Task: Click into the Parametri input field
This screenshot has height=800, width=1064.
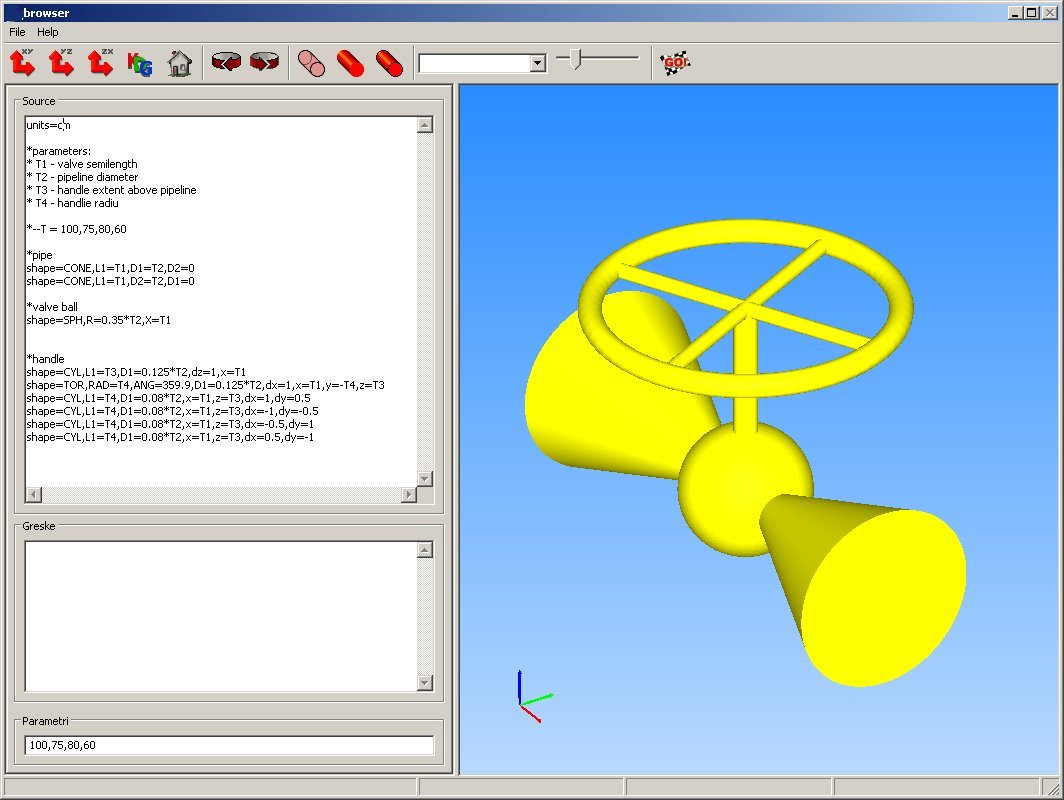Action: click(x=229, y=745)
